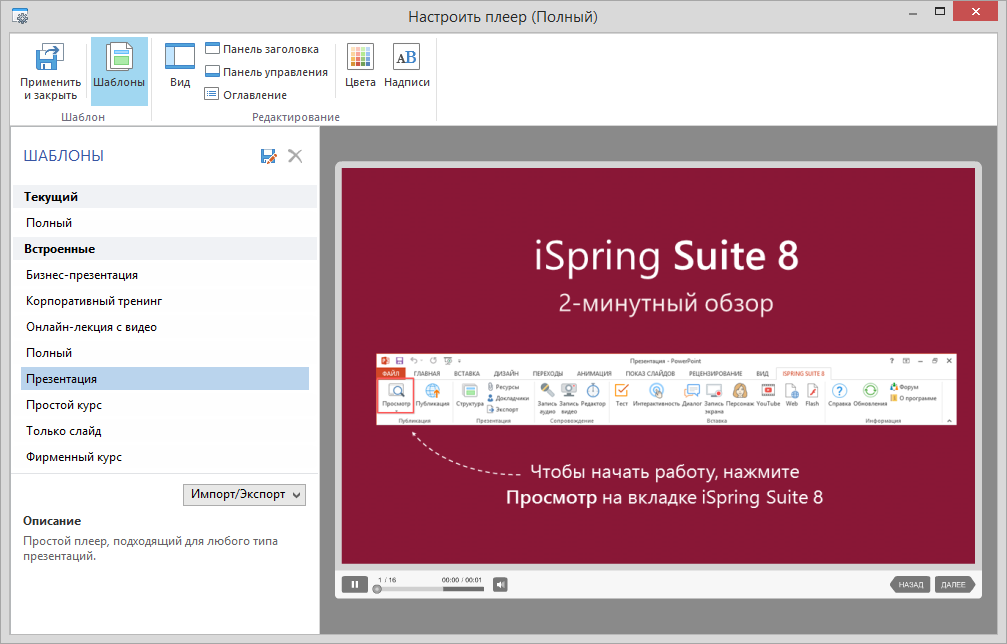Open the Цвета color scheme editor
Image resolution: width=1007 pixels, height=644 pixels.
click(x=360, y=65)
